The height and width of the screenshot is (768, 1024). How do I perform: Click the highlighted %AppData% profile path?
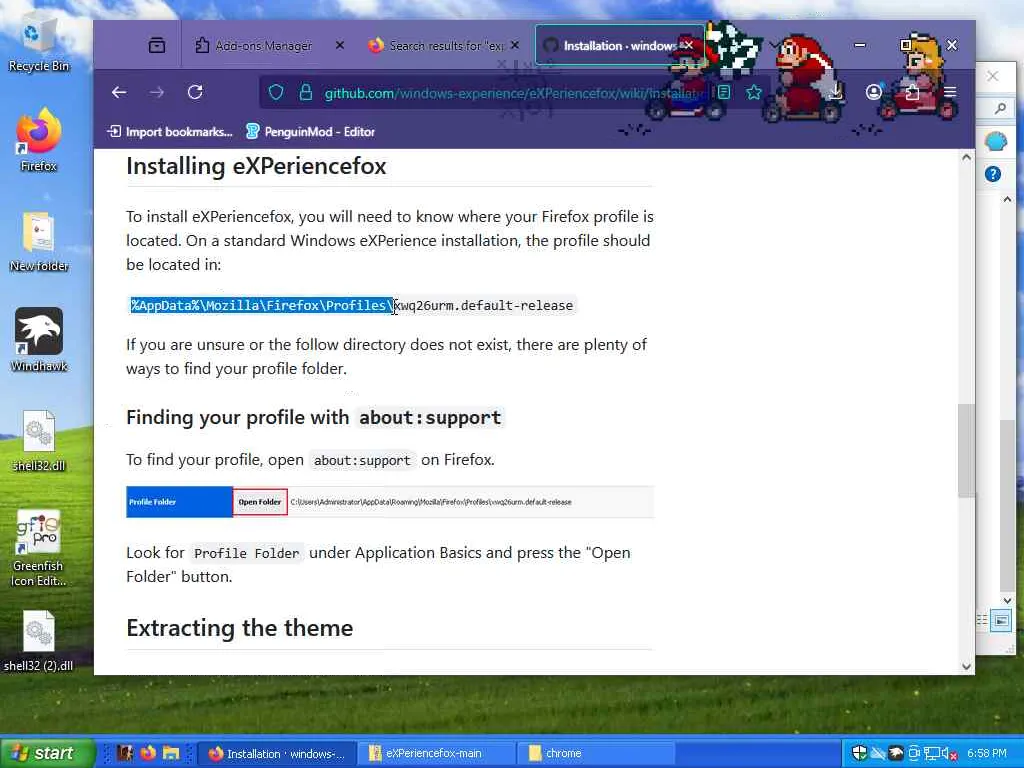tap(262, 306)
